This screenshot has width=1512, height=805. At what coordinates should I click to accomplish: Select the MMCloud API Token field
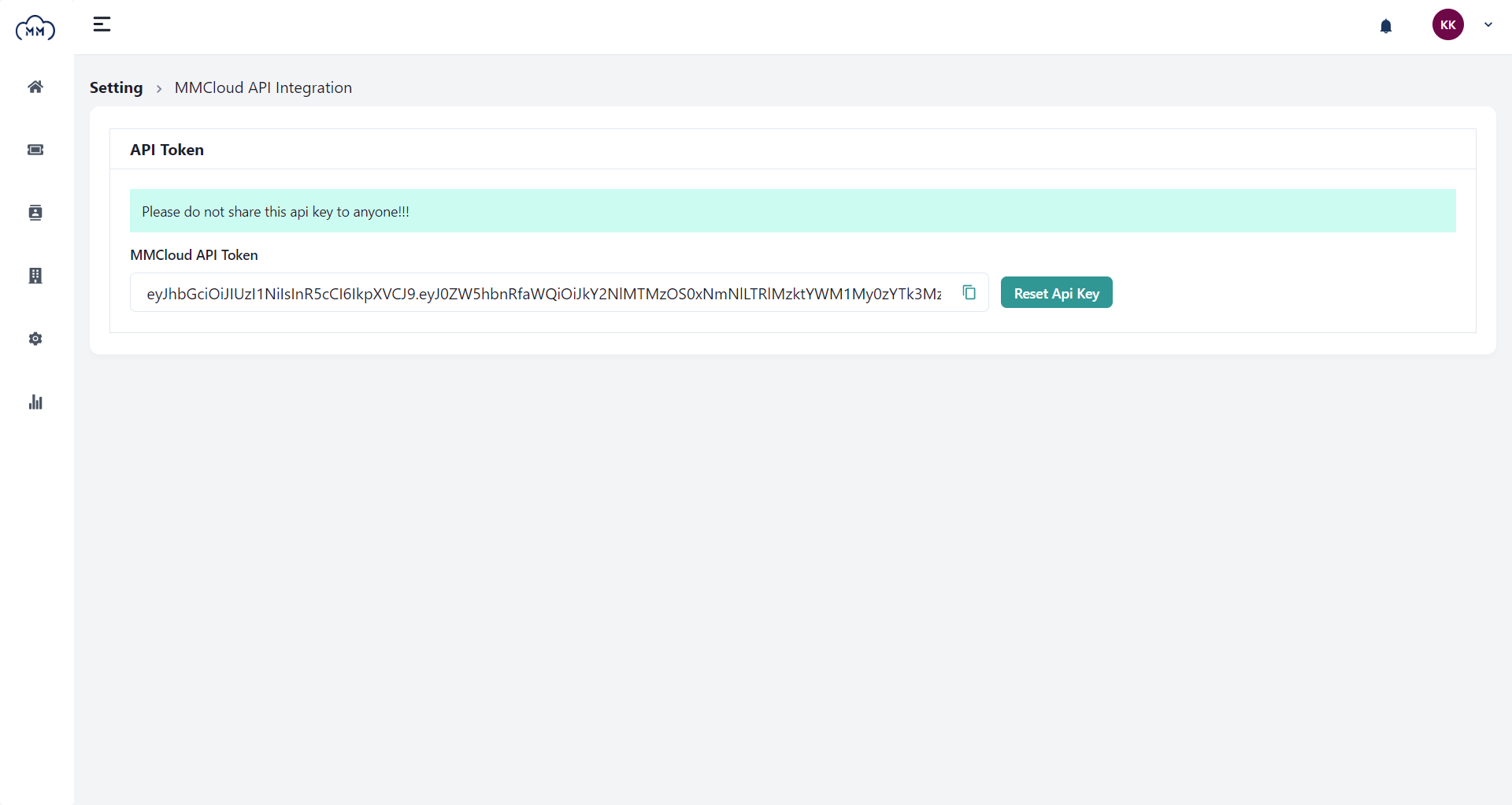pyautogui.click(x=558, y=292)
